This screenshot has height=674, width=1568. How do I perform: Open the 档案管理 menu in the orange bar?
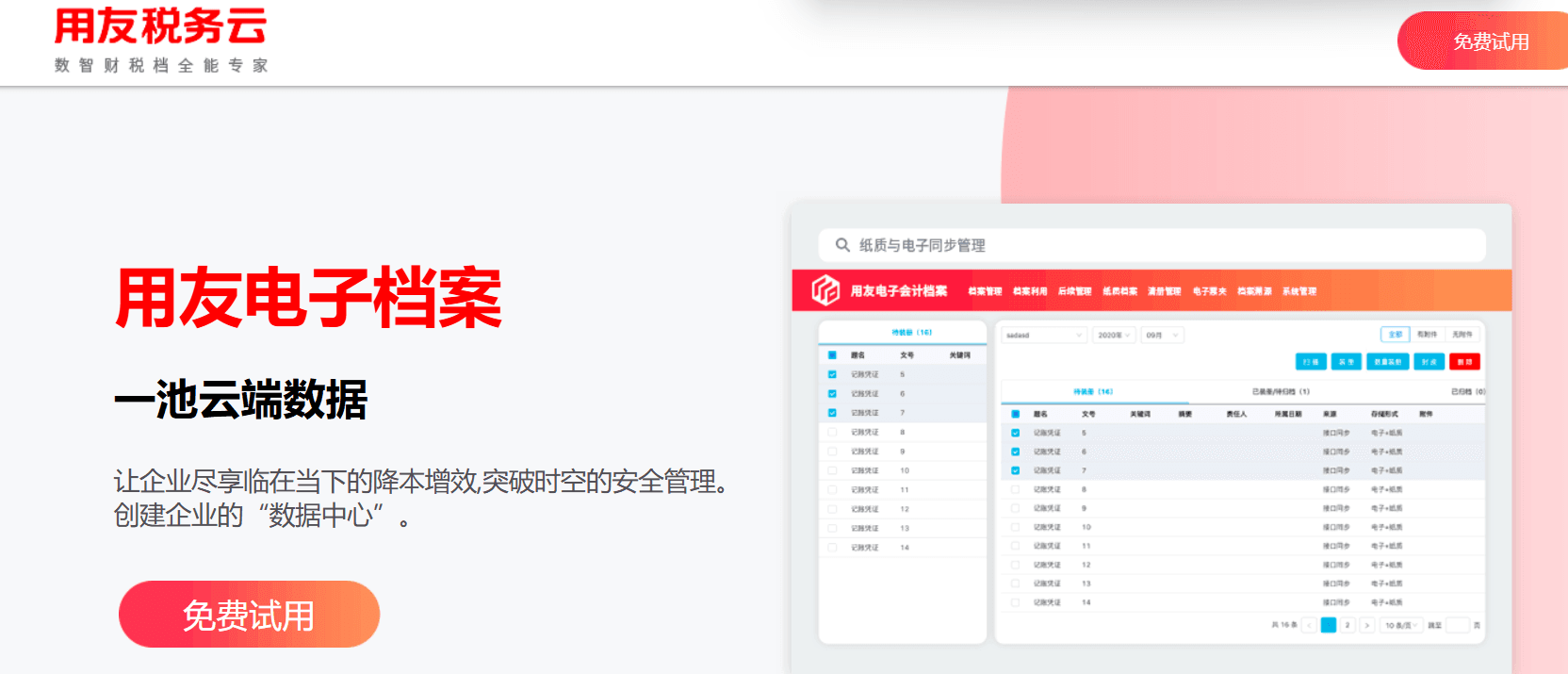coord(985,291)
